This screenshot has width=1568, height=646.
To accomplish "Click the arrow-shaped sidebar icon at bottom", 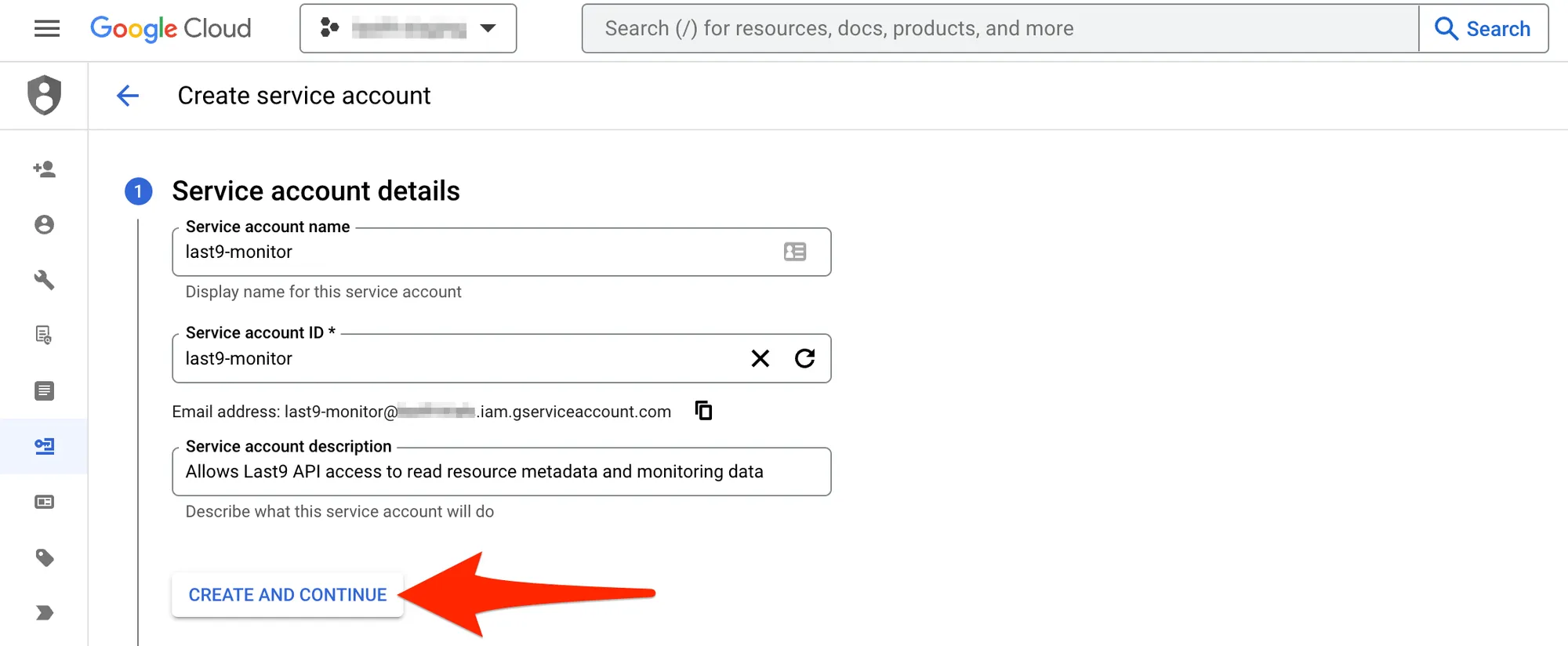I will (45, 613).
